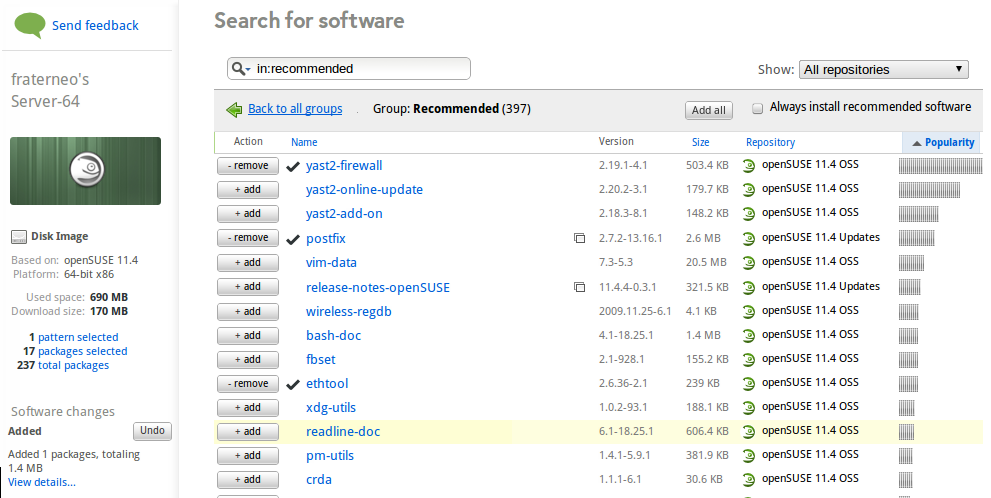Click the repo icon in pm-utils row
Viewport: 991px width, 498px height.
pos(749,456)
